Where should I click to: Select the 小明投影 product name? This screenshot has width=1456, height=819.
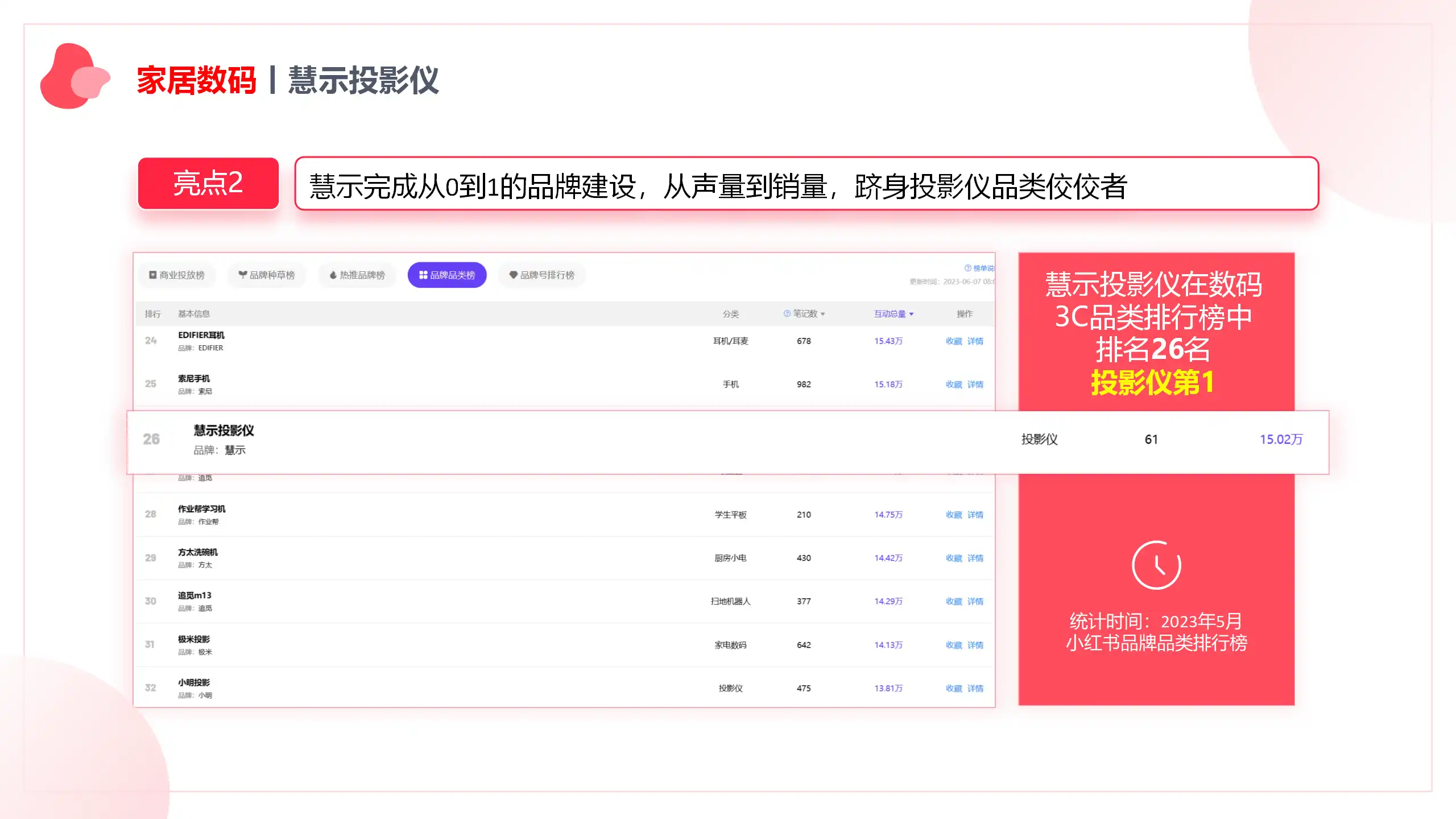tap(194, 682)
